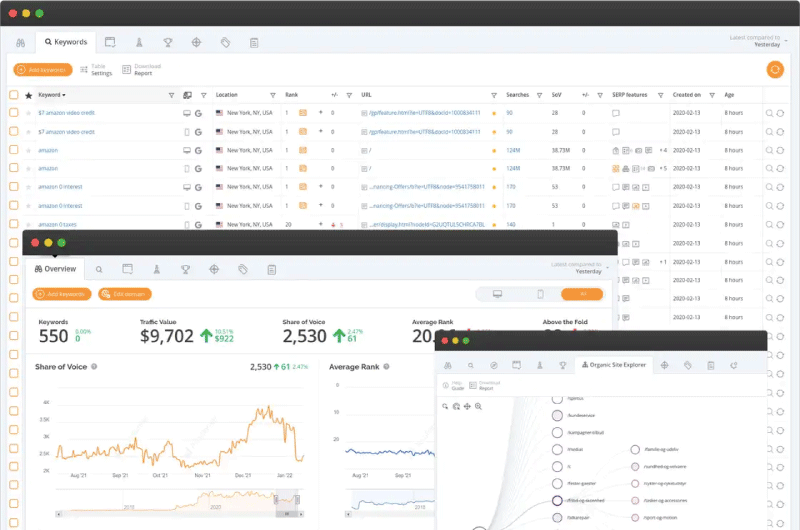This screenshot has width=800, height=530.
Task: Select the Overview tab in the middle window
Action: point(55,269)
